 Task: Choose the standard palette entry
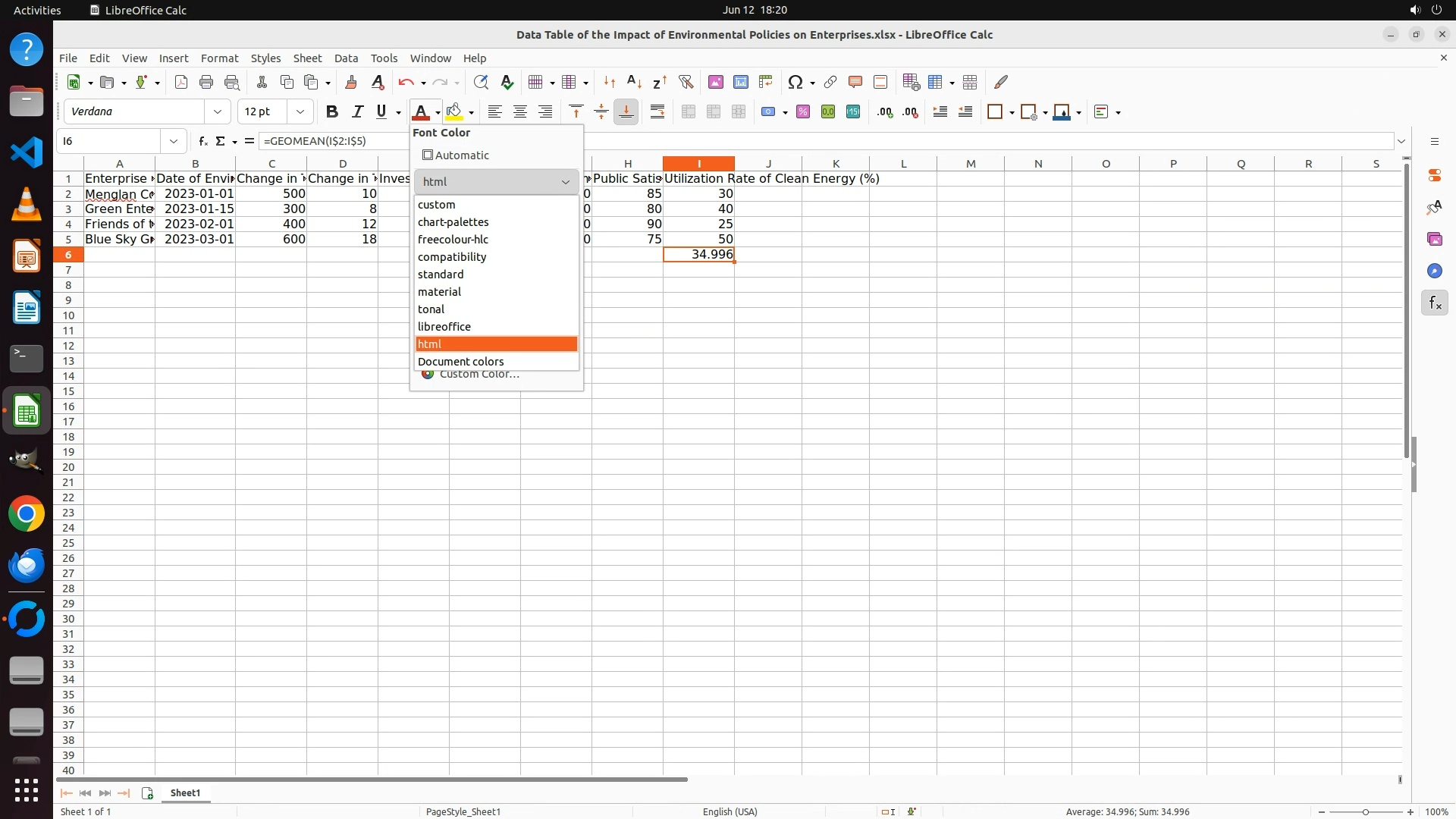(x=441, y=275)
